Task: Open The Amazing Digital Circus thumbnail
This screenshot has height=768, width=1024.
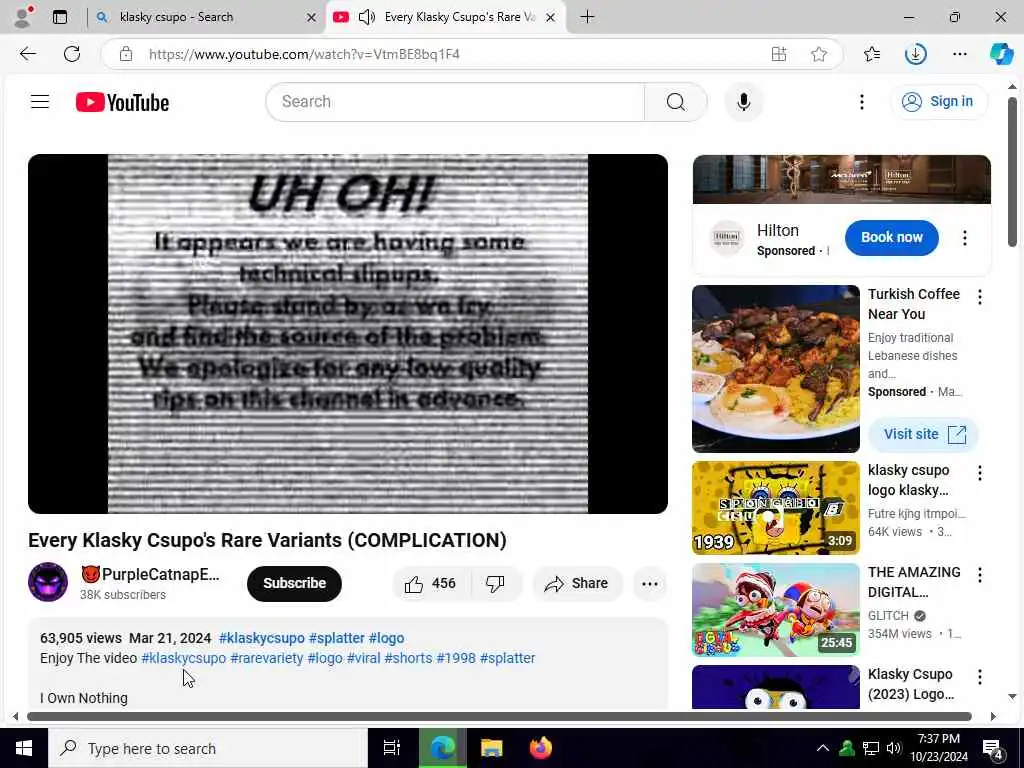Action: pyautogui.click(x=776, y=610)
